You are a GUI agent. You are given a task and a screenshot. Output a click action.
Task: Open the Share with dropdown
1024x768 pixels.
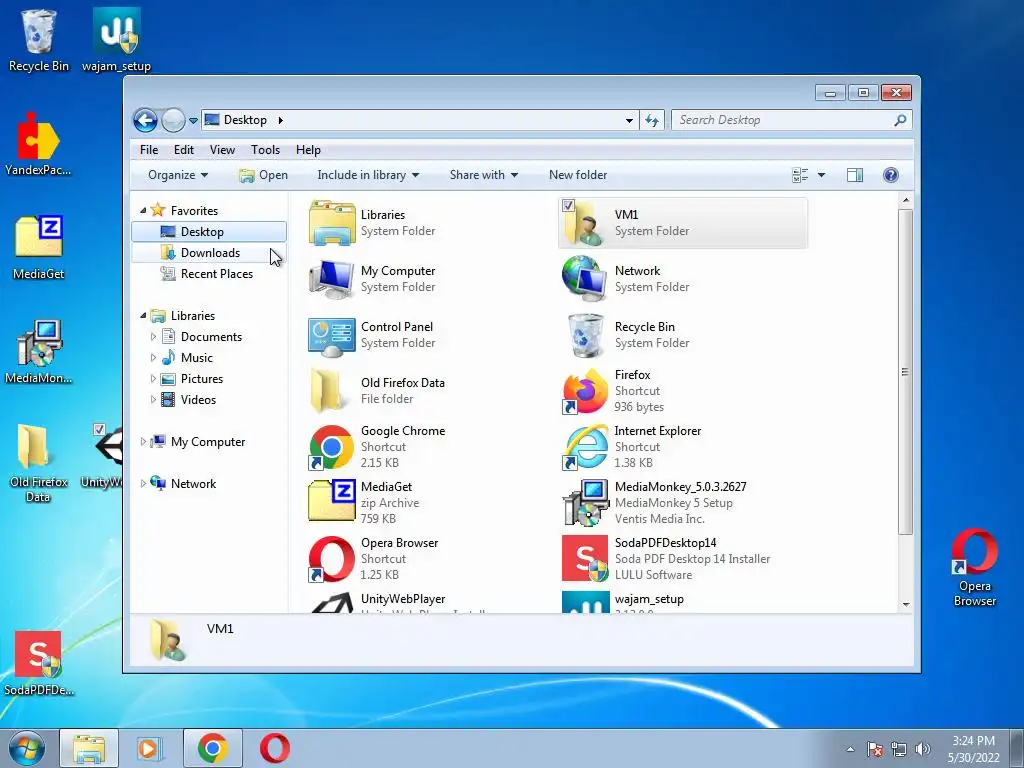point(483,175)
